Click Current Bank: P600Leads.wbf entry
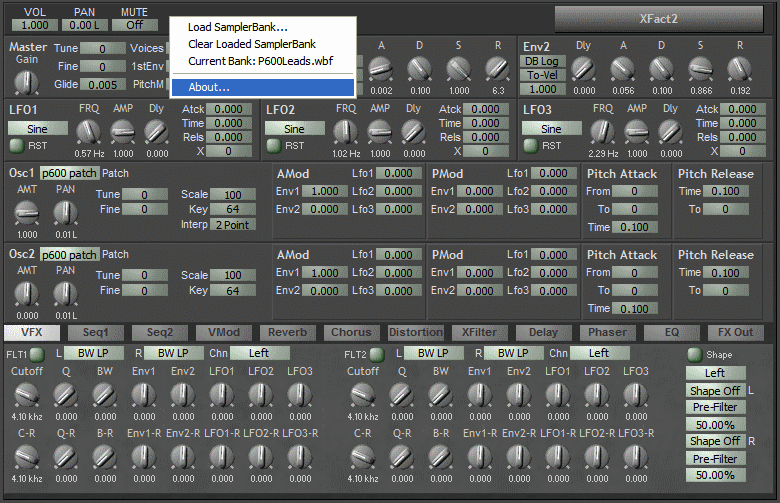 [x=263, y=61]
